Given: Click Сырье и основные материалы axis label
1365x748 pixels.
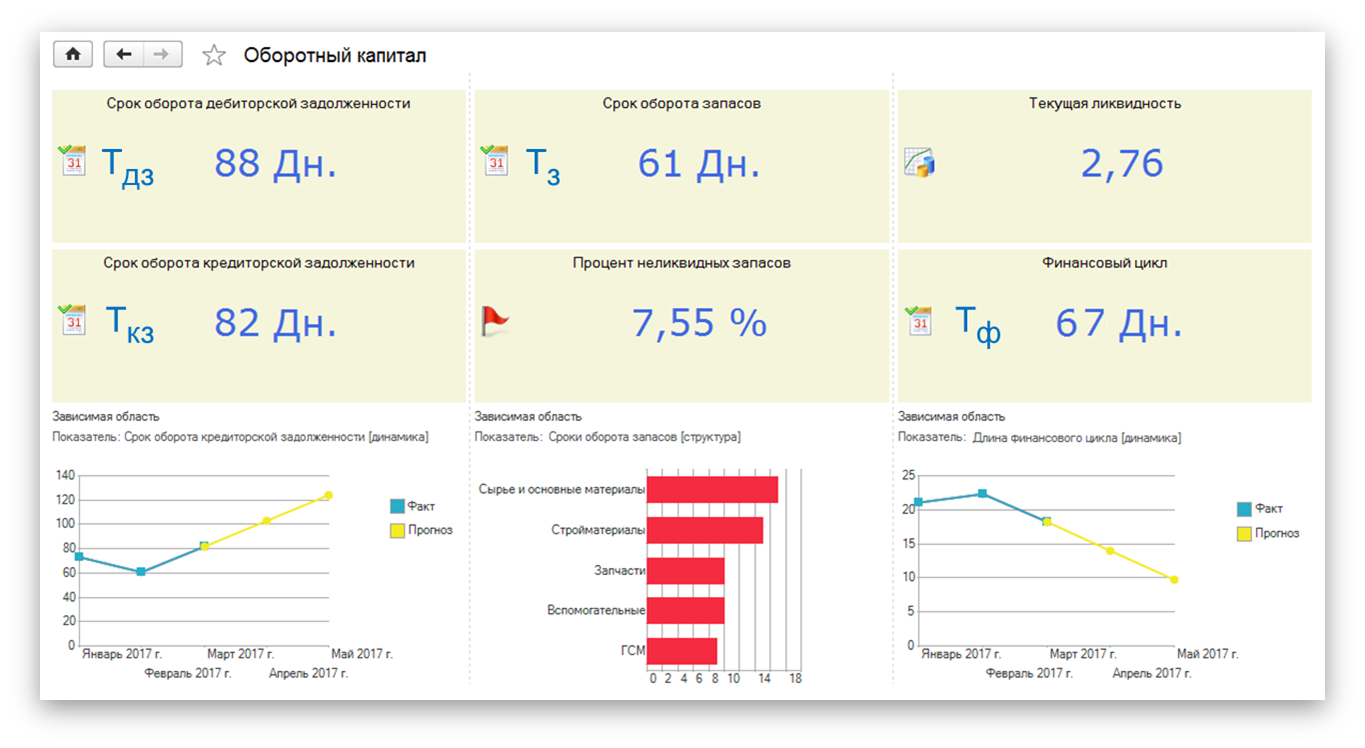Looking at the screenshot, I should coord(562,490).
